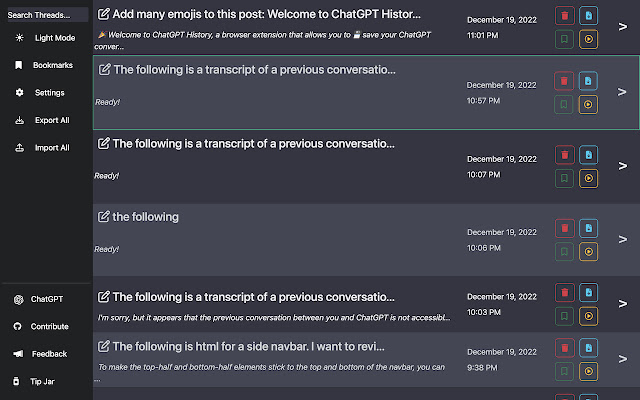Viewport: 640px width, 400px height.
Task: Export the 10:57 PM thread to file
Action: (589, 80)
